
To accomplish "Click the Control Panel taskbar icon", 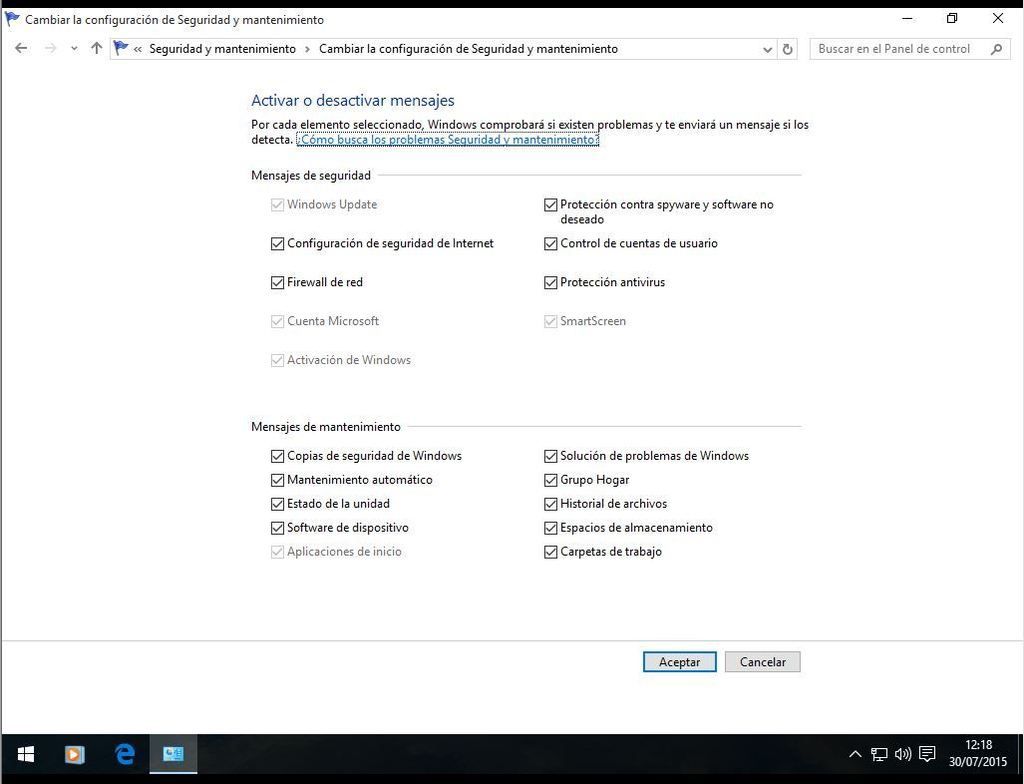I will pos(173,755).
